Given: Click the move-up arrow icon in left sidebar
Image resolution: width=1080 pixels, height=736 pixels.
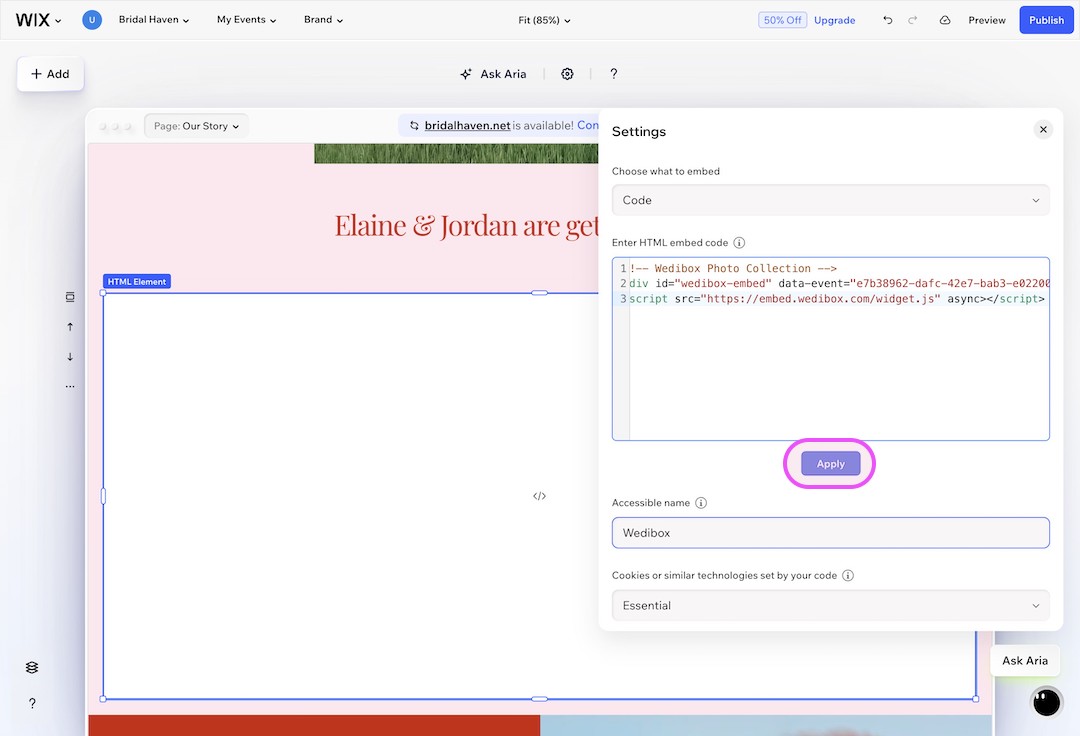Looking at the screenshot, I should pyautogui.click(x=70, y=326).
